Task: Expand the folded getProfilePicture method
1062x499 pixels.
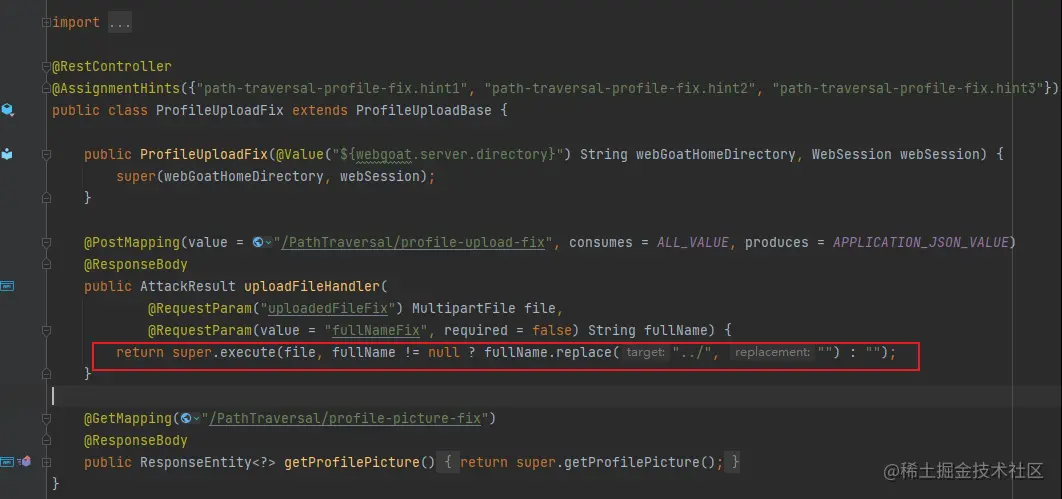Action: tap(46, 462)
